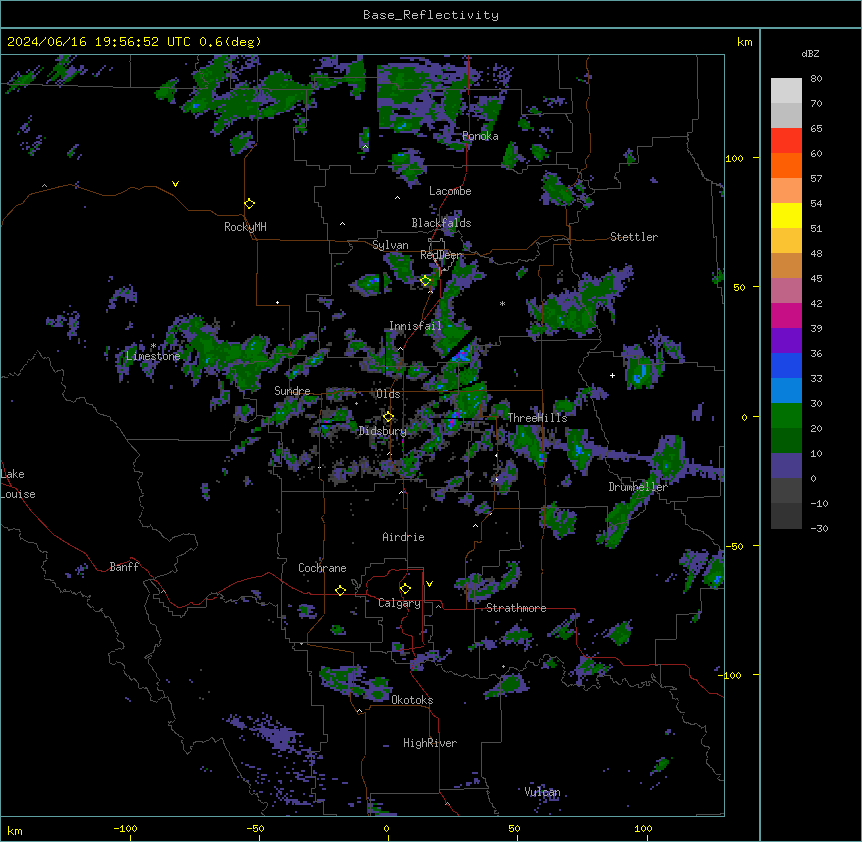Image resolution: width=862 pixels, height=842 pixels.
Task: Click the yellow marker south of RedDeer
Action: coord(426,281)
